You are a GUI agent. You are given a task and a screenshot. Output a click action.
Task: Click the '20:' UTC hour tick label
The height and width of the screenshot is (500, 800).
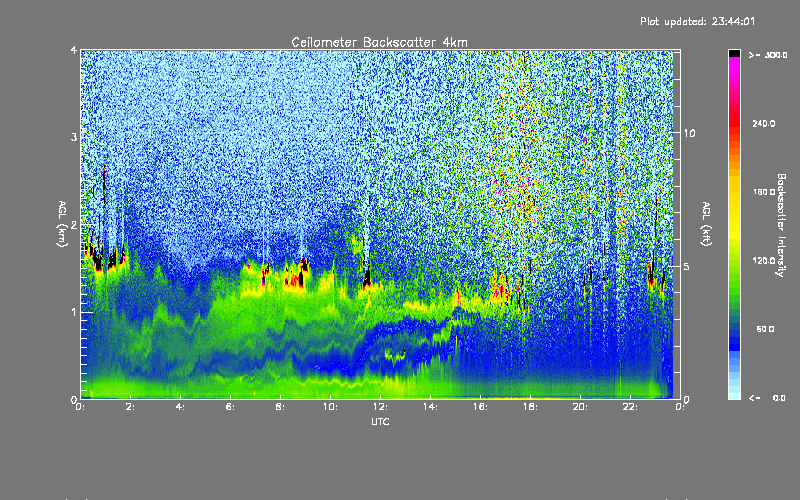(580, 407)
